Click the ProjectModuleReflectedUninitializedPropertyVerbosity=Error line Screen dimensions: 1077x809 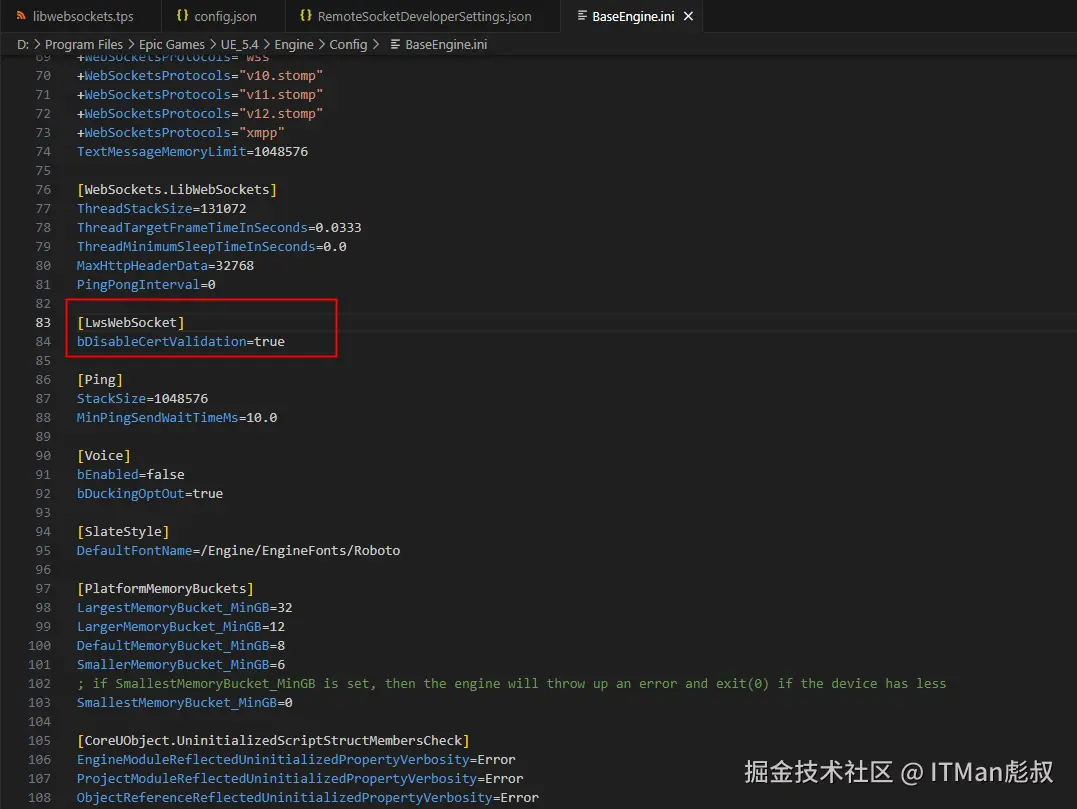tap(300, 779)
